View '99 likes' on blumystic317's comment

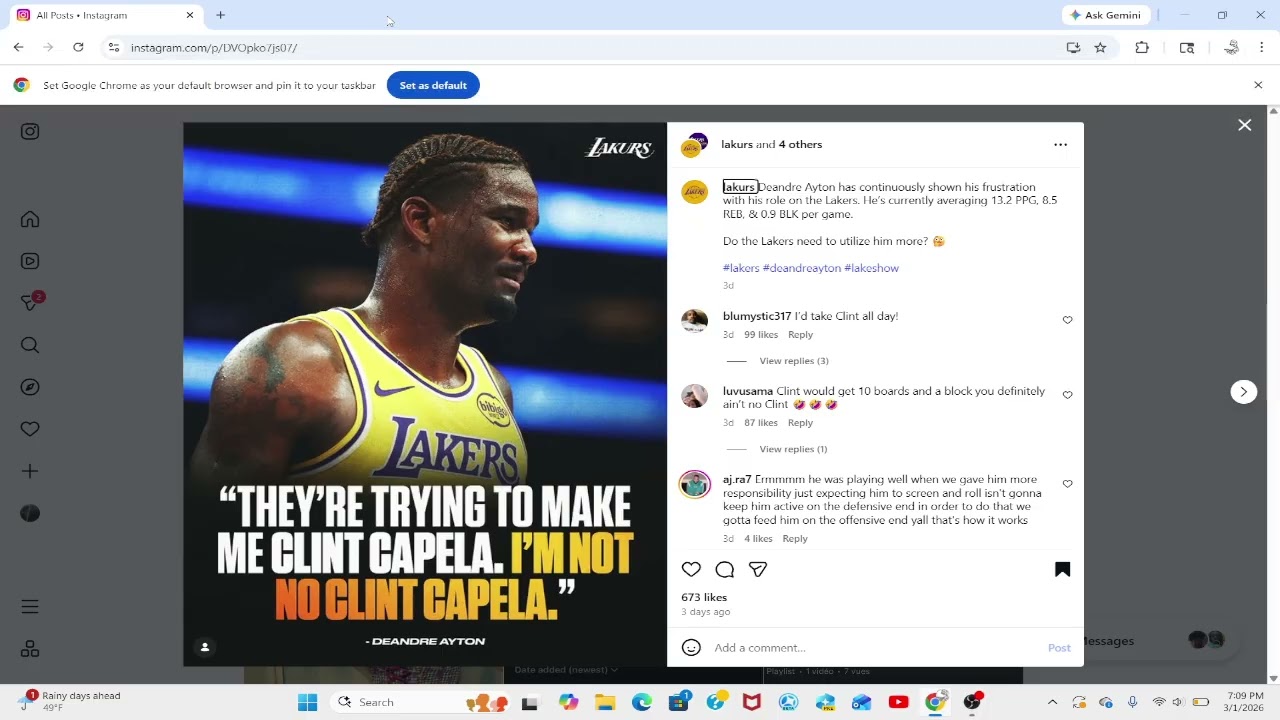[x=761, y=335]
